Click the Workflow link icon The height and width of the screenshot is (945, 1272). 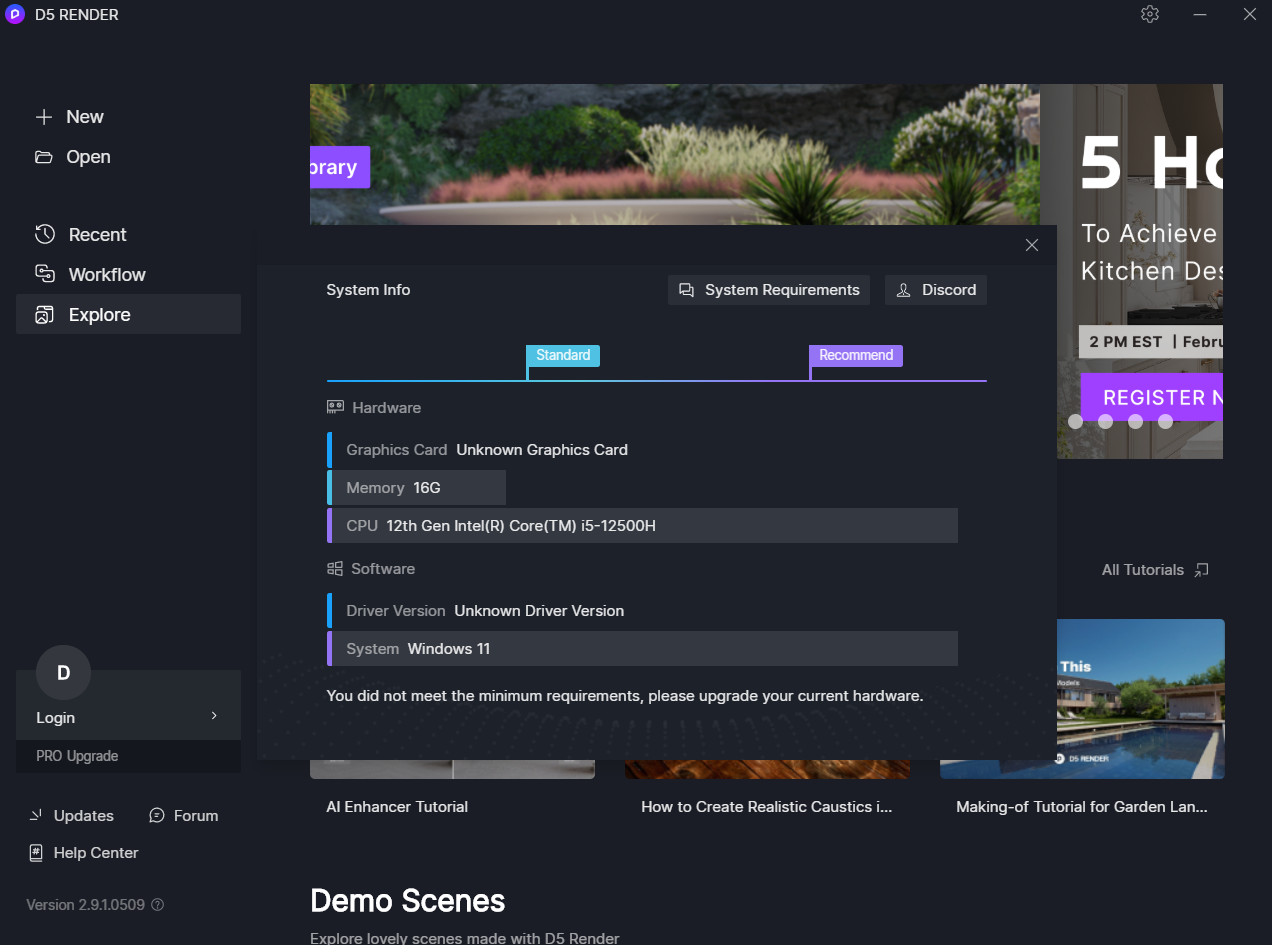pos(45,274)
